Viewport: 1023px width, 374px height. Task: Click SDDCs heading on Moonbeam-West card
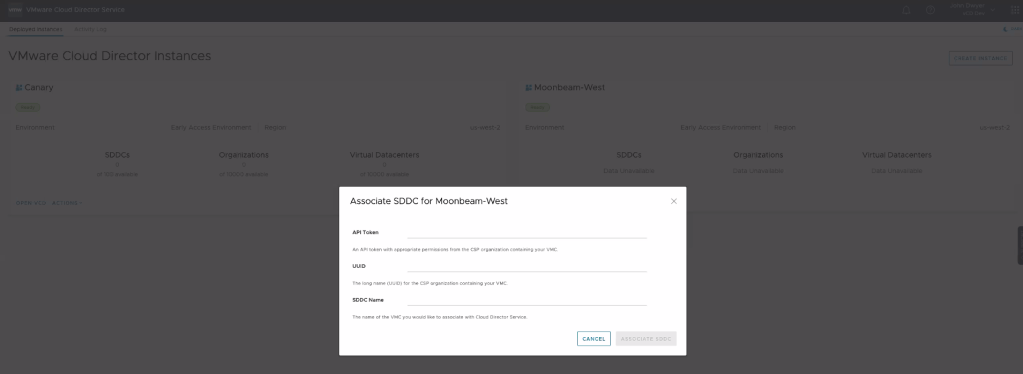[629, 155]
